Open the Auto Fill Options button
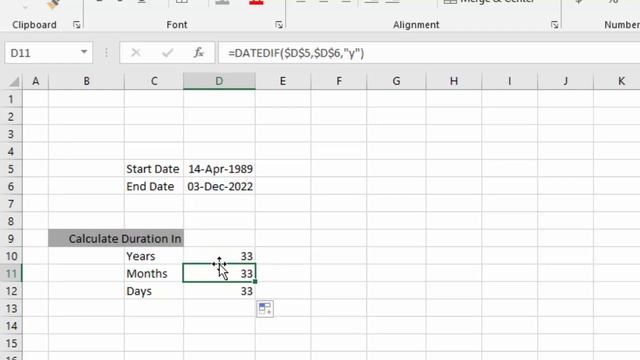The height and width of the screenshot is (360, 640). pyautogui.click(x=265, y=309)
